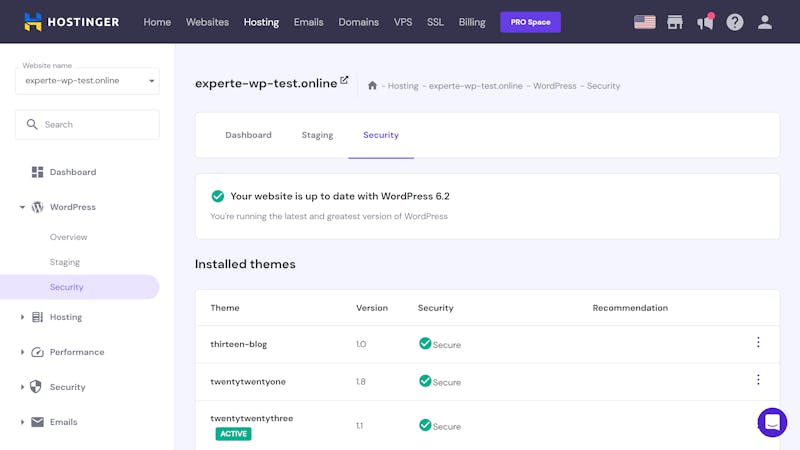Open Overview under WordPress sidebar

[68, 237]
